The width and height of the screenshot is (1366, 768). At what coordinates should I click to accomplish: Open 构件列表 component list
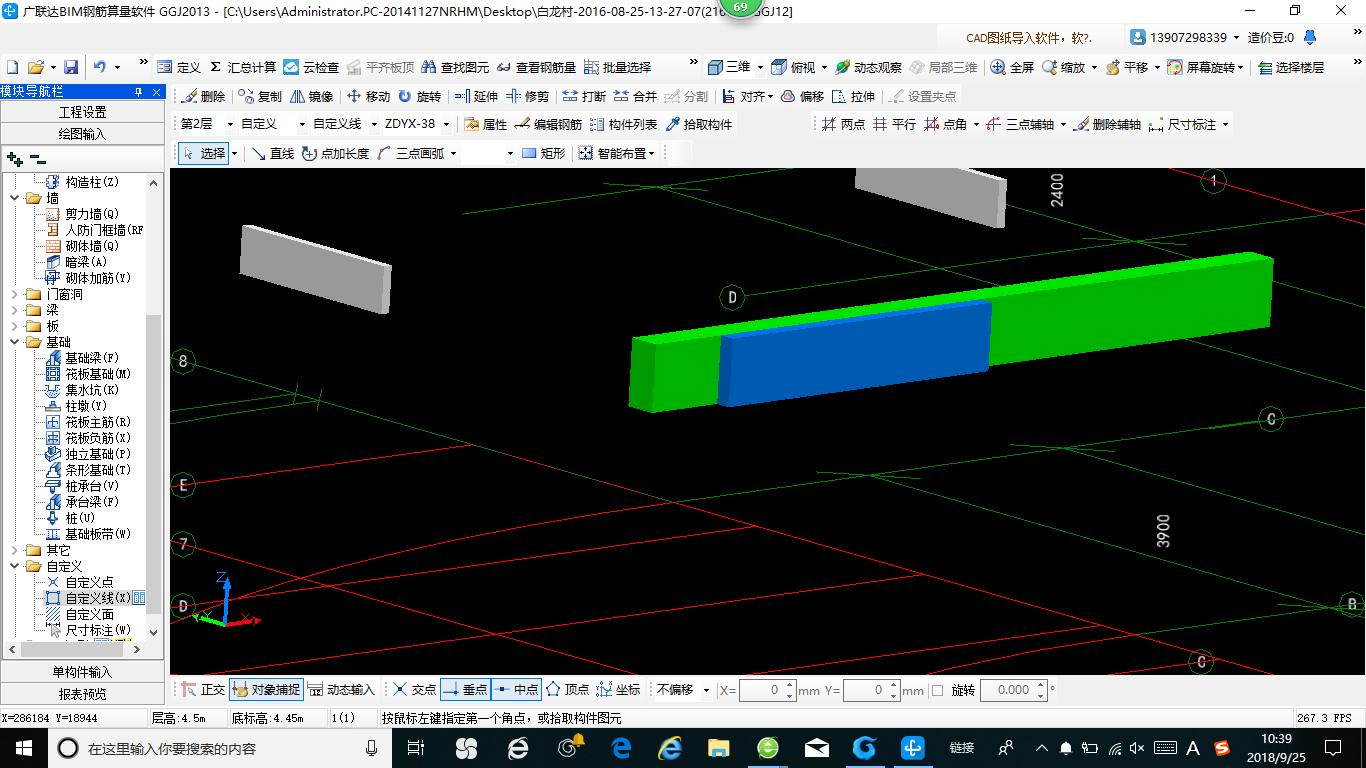click(624, 125)
